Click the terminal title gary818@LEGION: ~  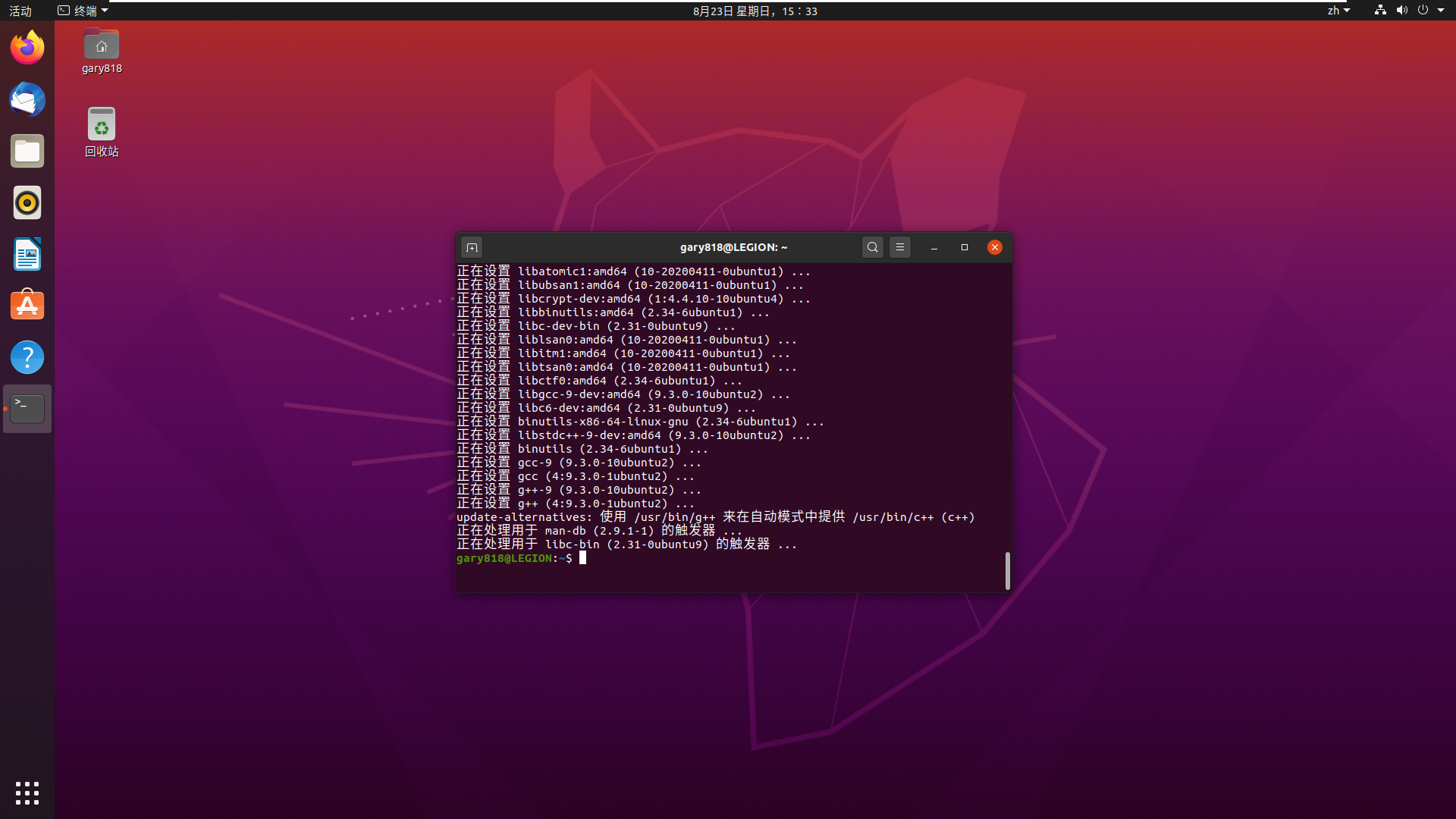coord(733,247)
